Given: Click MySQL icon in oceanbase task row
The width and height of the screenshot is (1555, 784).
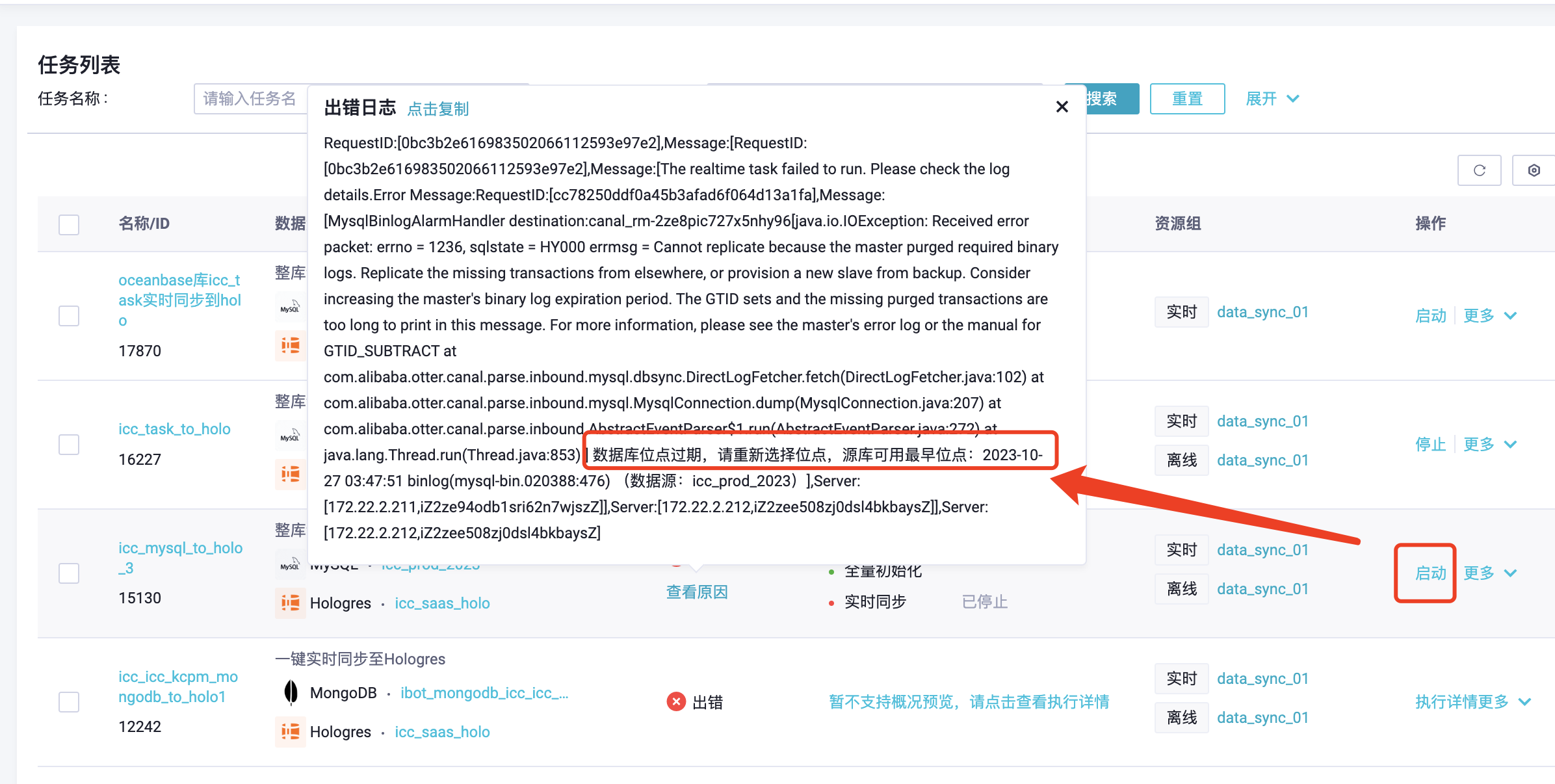Looking at the screenshot, I should coord(290,307).
